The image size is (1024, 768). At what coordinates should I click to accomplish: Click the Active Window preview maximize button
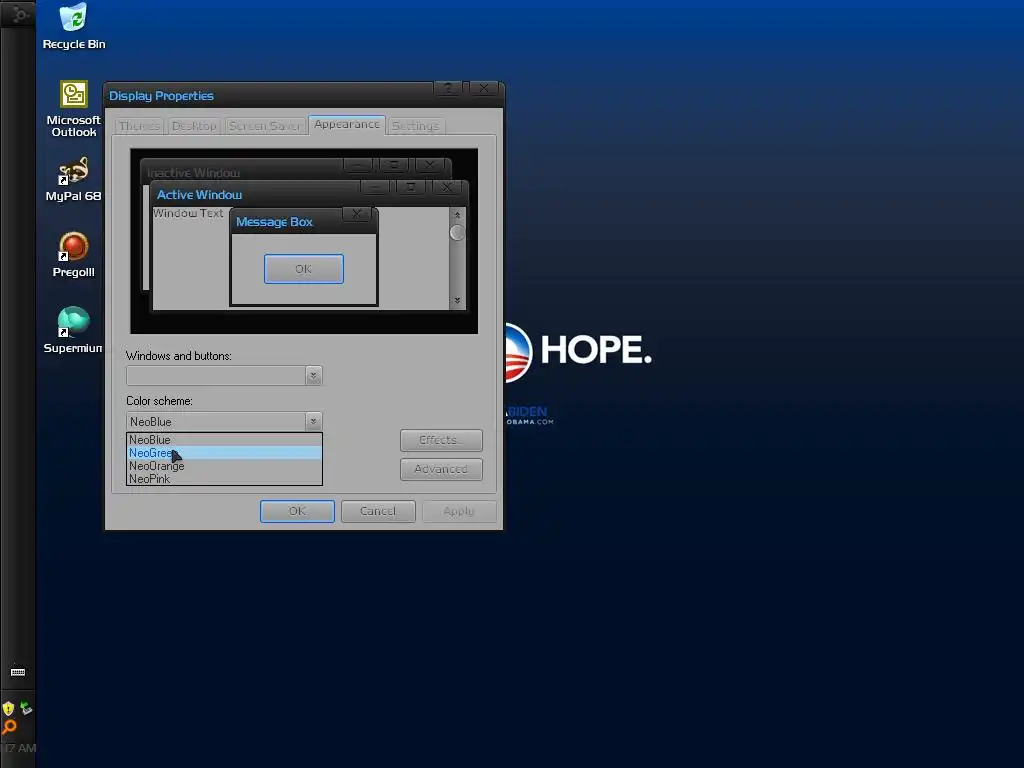coord(411,187)
